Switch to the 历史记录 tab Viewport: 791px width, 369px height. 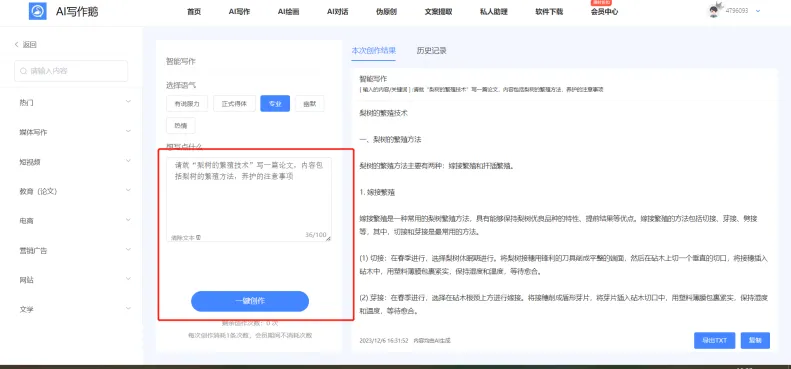tap(431, 50)
